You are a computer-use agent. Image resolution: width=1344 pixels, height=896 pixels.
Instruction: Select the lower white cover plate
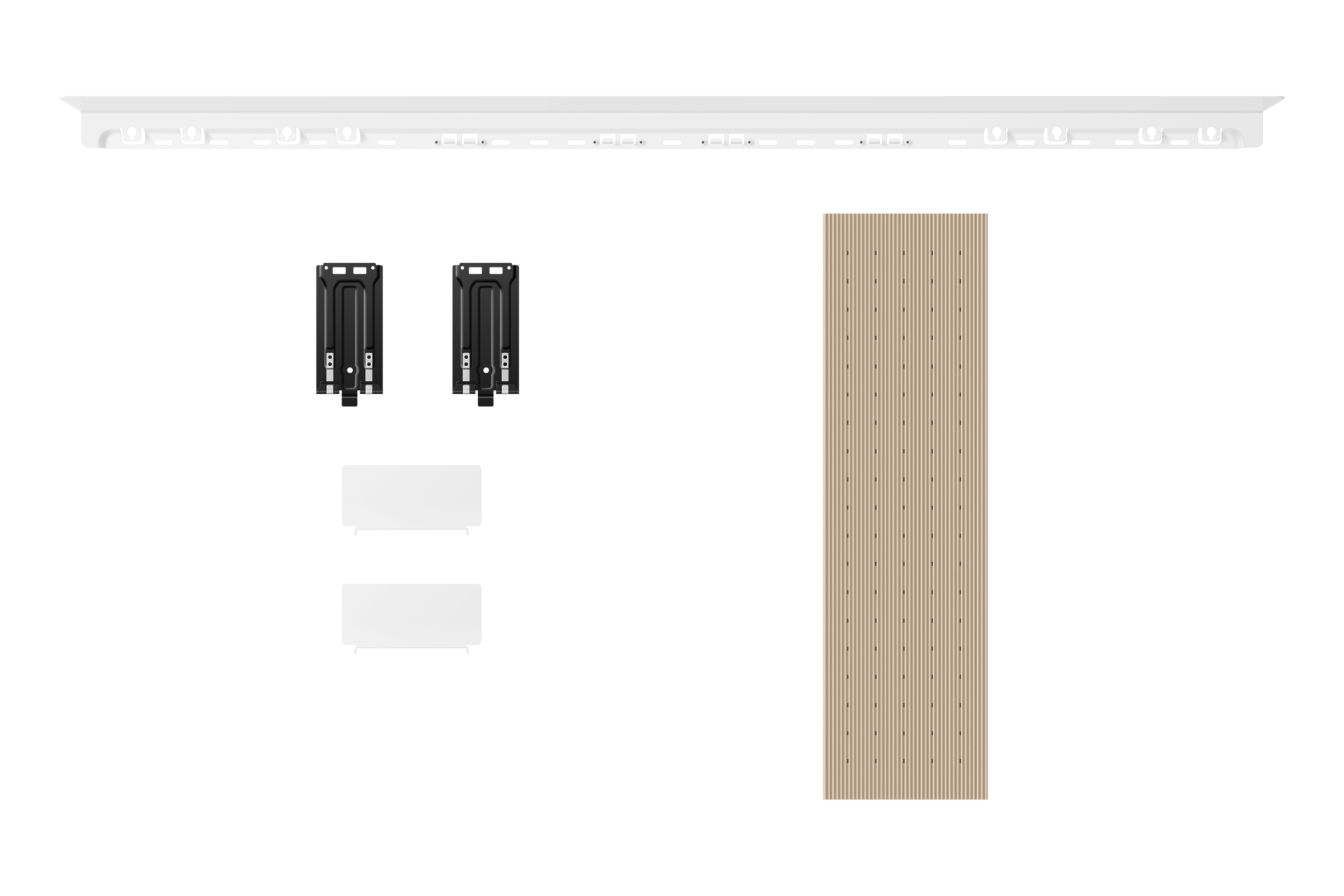(412, 614)
